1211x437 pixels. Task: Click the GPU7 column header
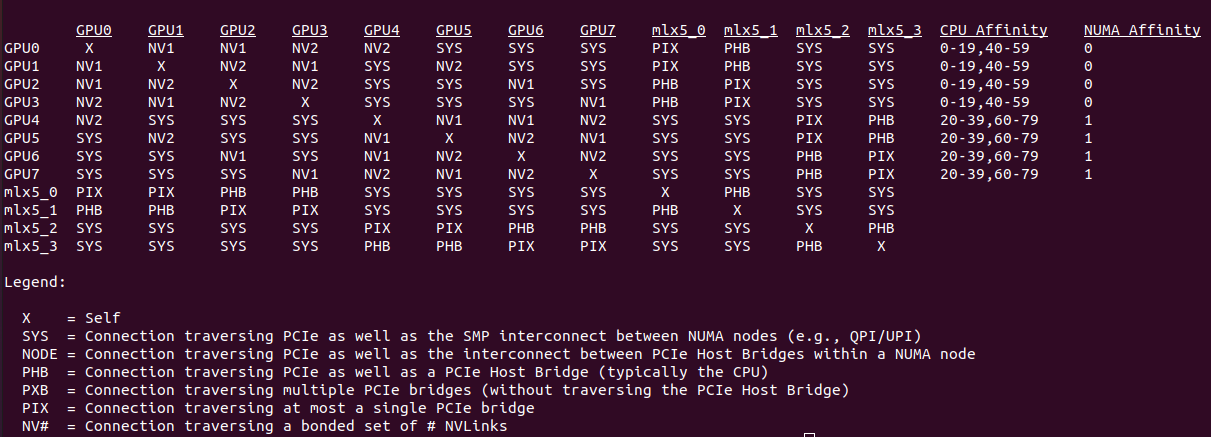598,30
